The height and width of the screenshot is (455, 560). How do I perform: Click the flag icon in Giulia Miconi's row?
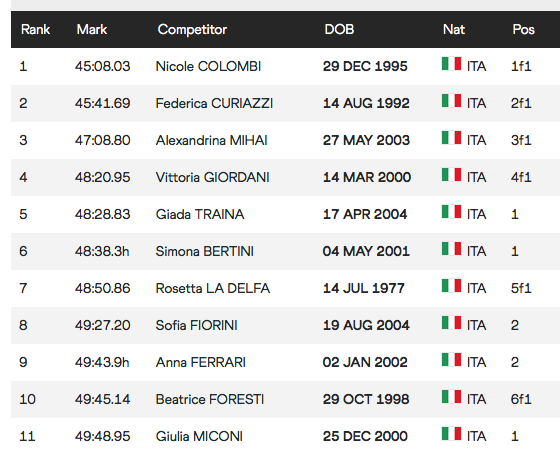[451, 434]
